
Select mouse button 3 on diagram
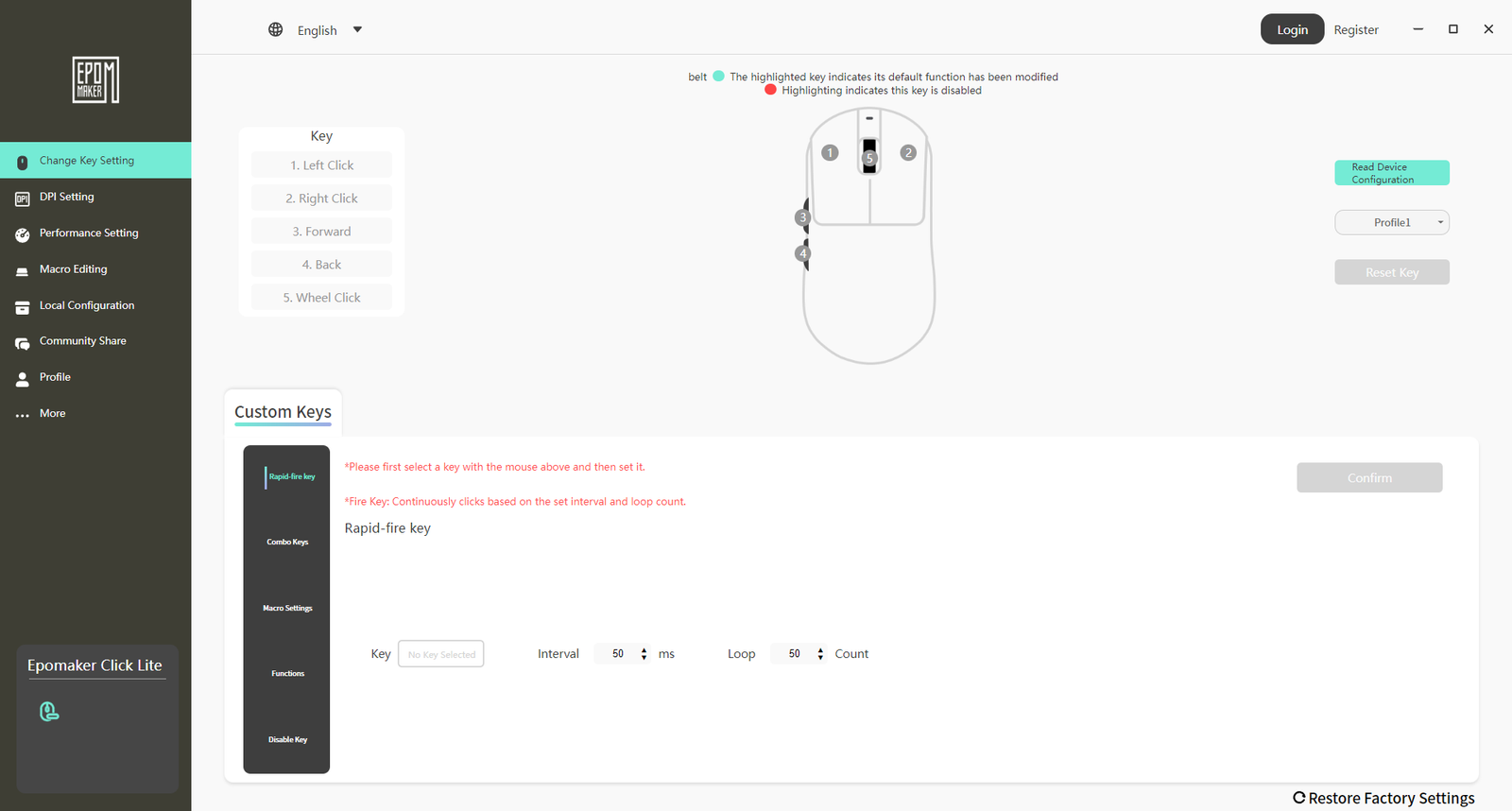(x=803, y=217)
